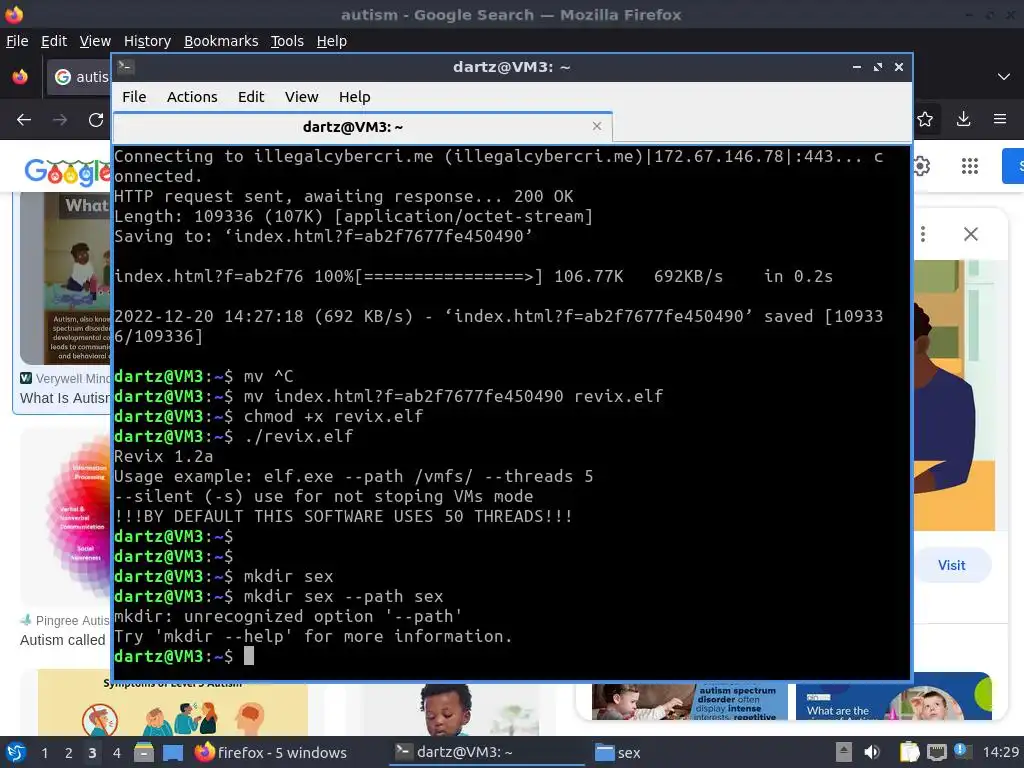Viewport: 1024px width, 768px height.
Task: Open removable media eject tray icon
Action: pyautogui.click(x=844, y=752)
